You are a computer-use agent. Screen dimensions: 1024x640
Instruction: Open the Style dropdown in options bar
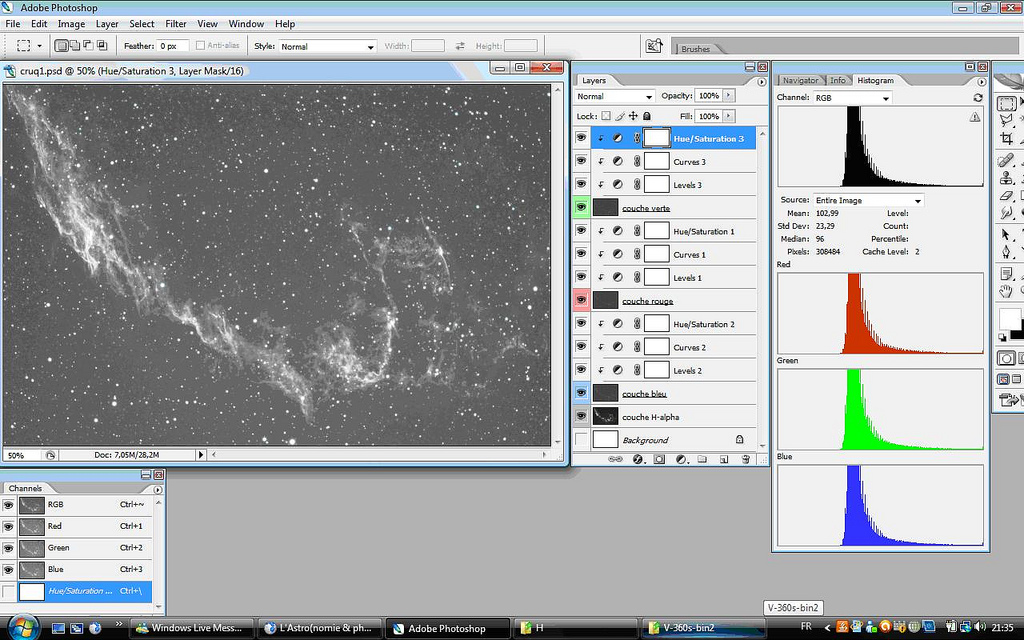click(x=327, y=46)
